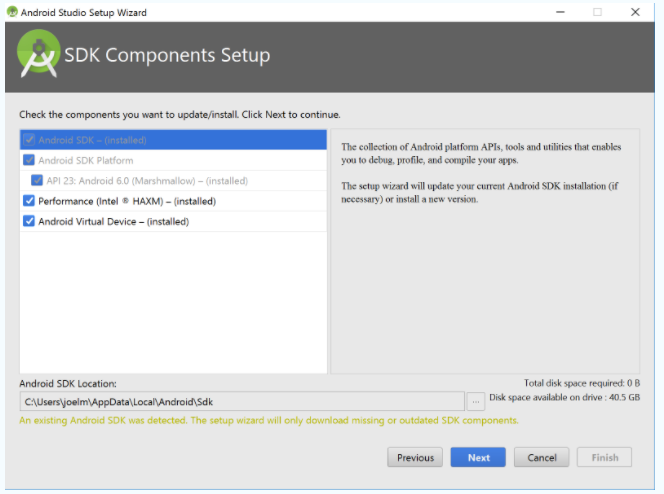Close the Android Studio Setup Wizard window
The image size is (664, 494).
[x=635, y=12]
